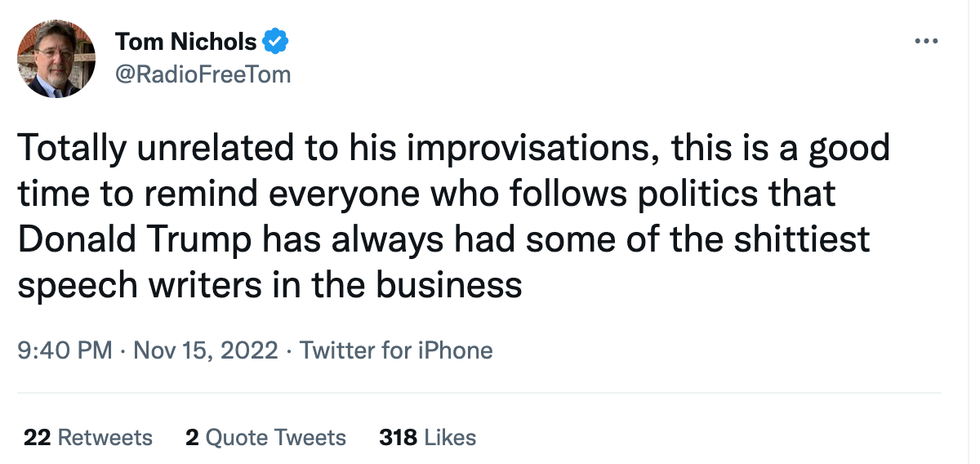This screenshot has width=980, height=464.
Task: Click the 9:40 PM timestamp
Action: [x=66, y=350]
